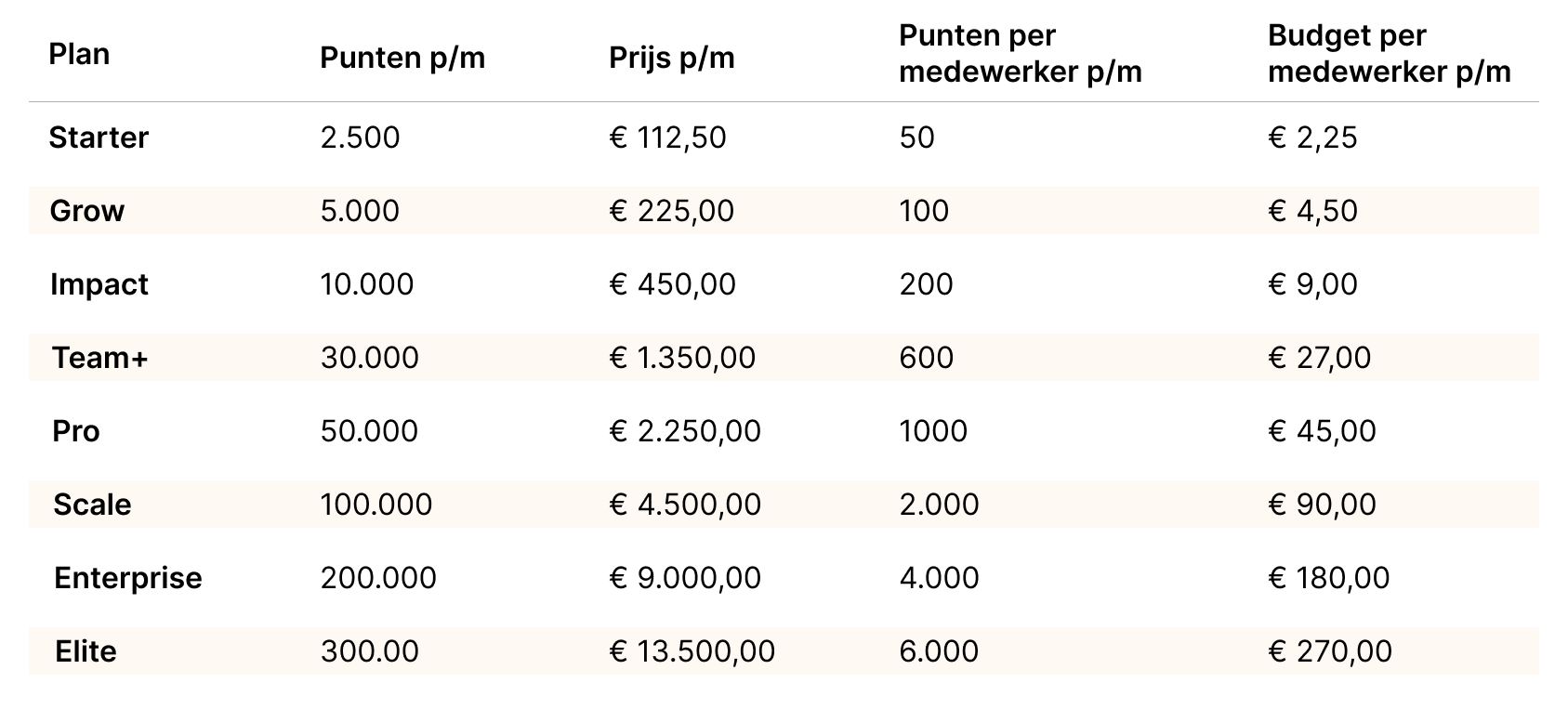
Task: Select the Pro plan label
Action: coord(76,431)
